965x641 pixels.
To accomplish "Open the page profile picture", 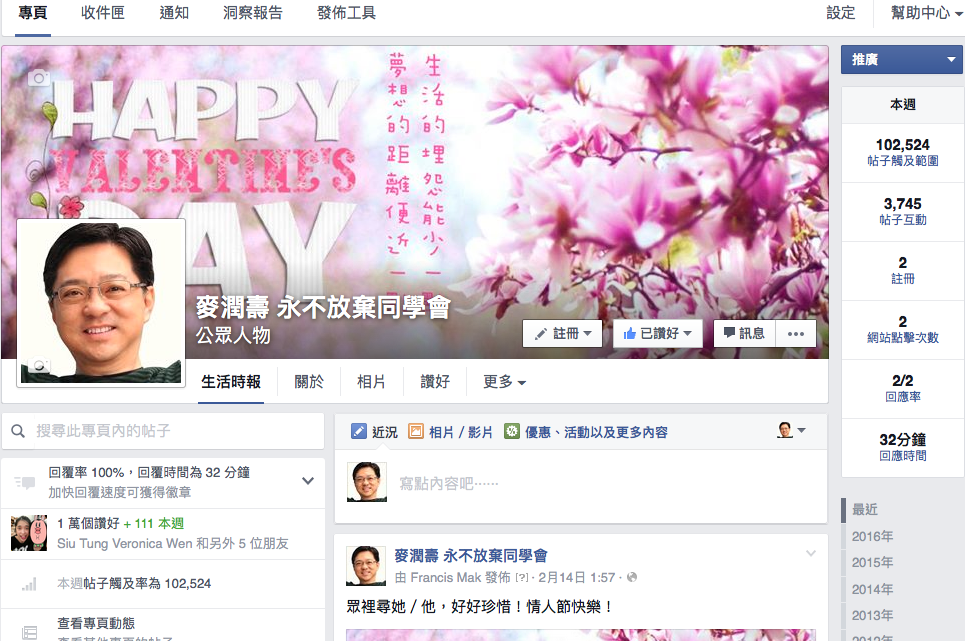I will click(x=101, y=303).
